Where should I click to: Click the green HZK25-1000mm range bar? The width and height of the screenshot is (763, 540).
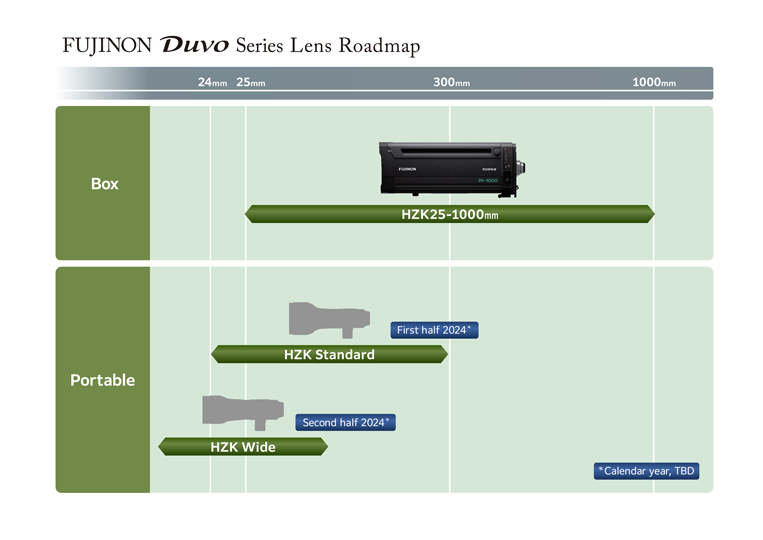pyautogui.click(x=449, y=214)
